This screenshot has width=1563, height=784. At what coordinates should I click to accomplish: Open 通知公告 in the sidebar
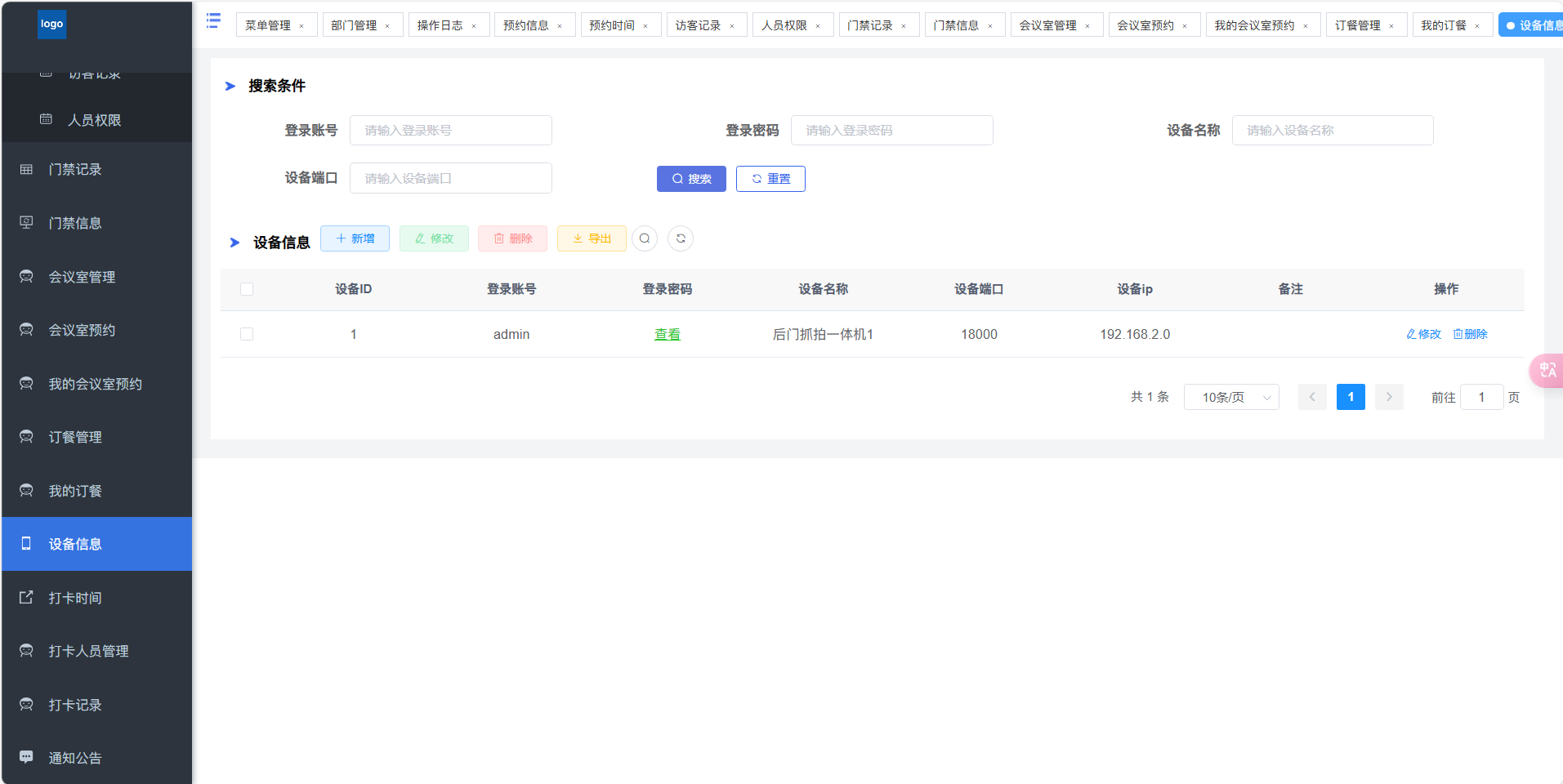pyautogui.click(x=96, y=758)
